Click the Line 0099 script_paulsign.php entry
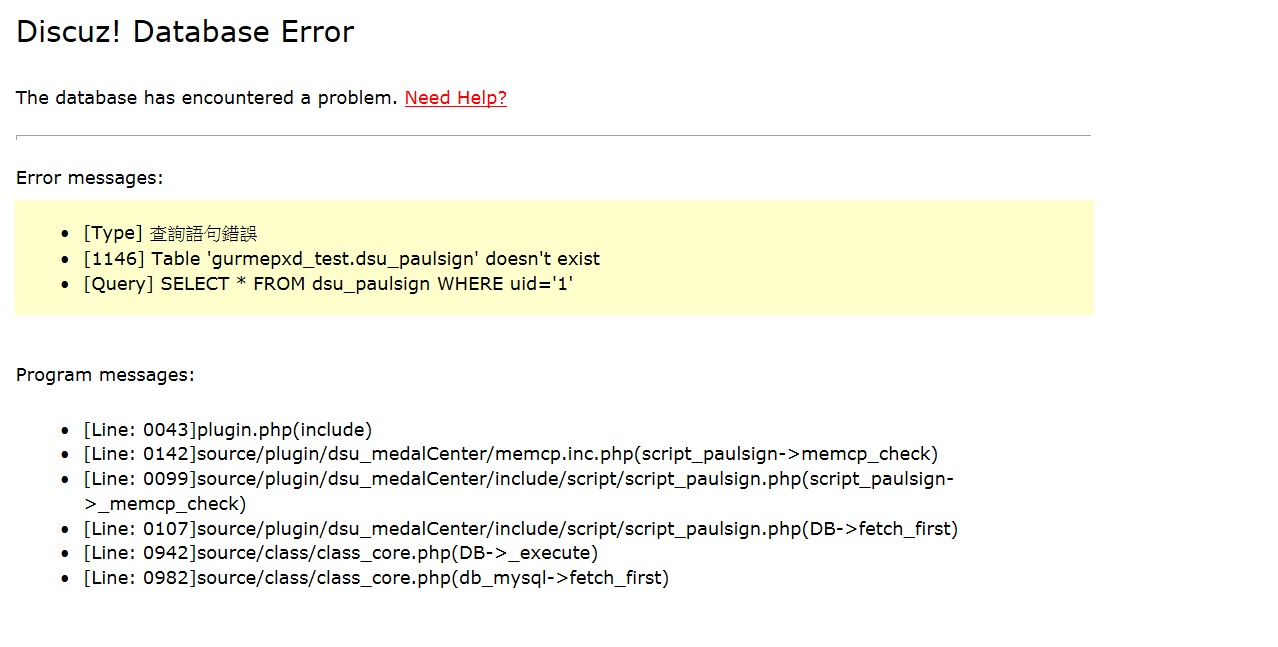 point(519,491)
